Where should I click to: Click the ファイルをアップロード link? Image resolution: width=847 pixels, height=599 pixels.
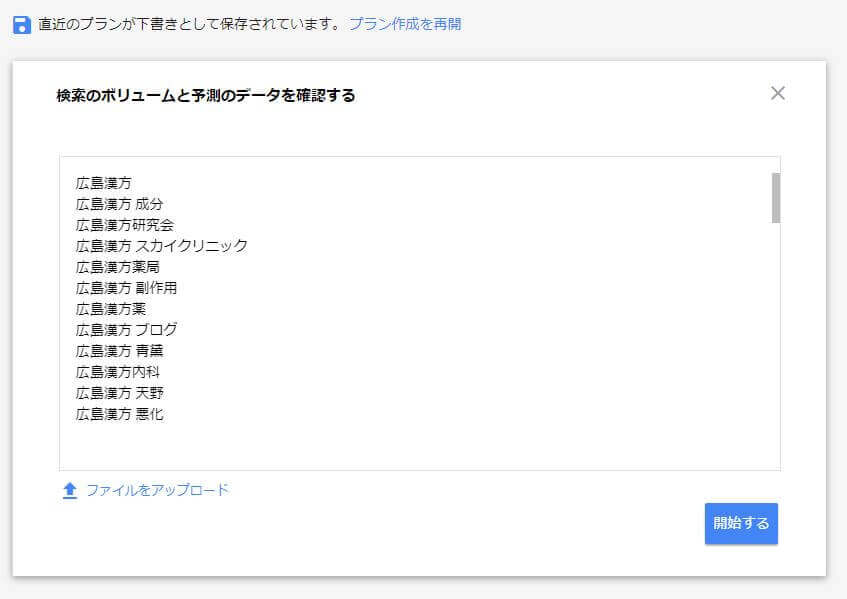[158, 490]
